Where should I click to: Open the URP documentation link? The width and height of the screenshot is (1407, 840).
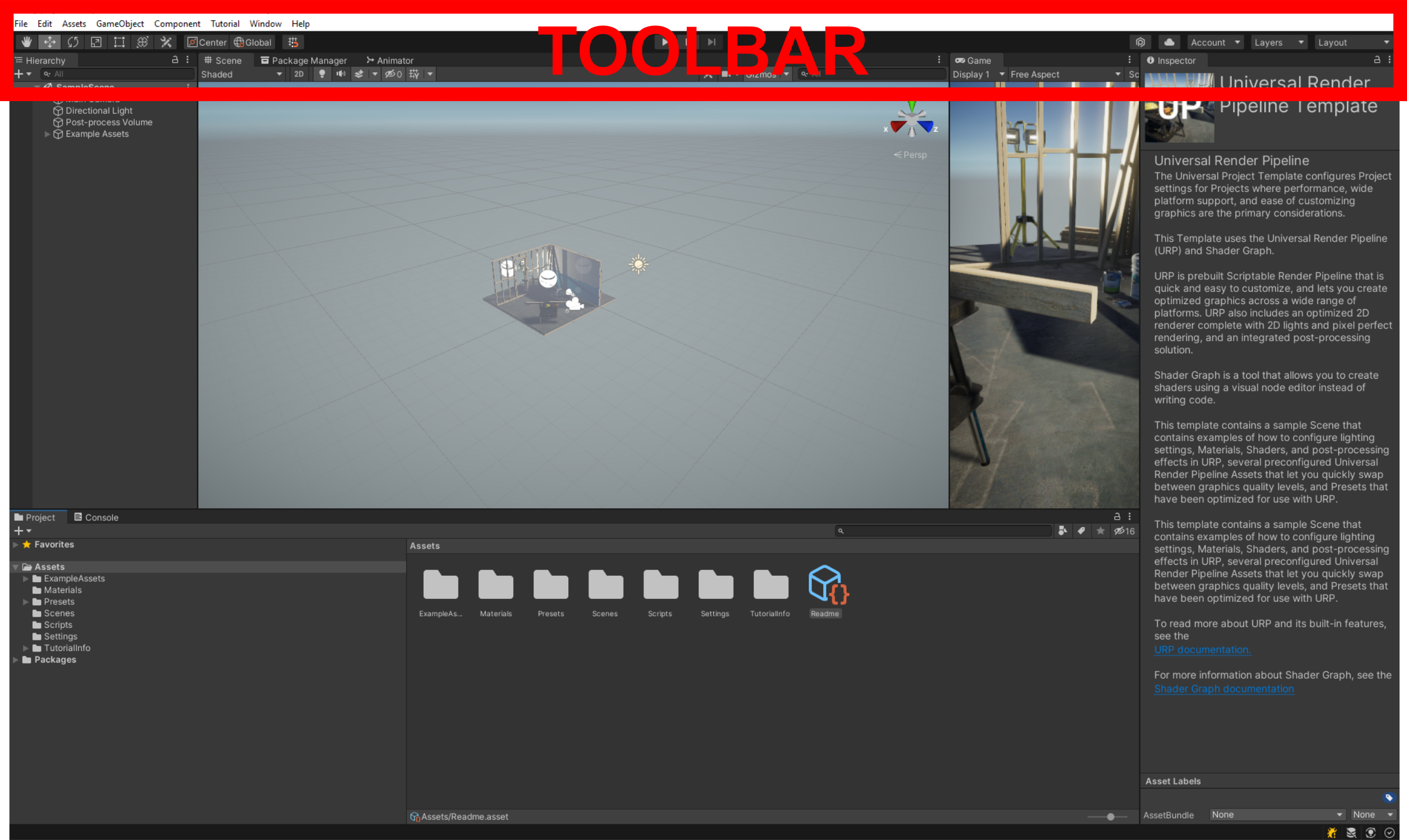1202,650
